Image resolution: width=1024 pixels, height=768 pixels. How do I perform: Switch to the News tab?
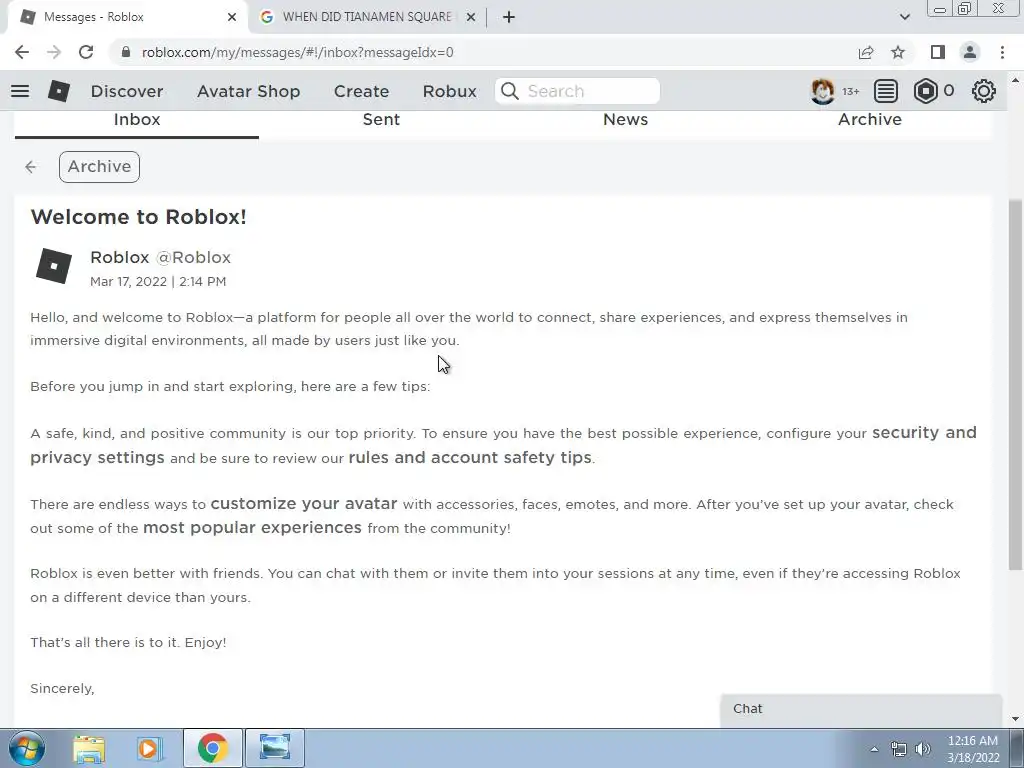click(626, 120)
